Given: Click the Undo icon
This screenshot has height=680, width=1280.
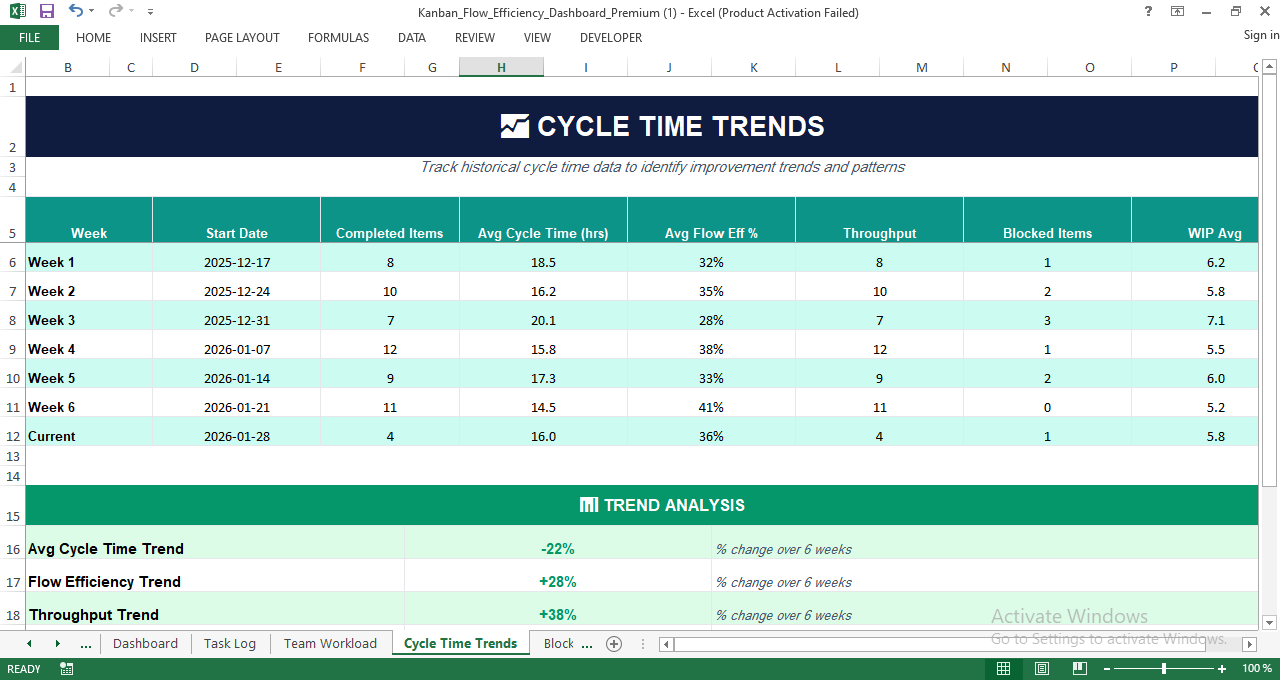Looking at the screenshot, I should point(74,12).
